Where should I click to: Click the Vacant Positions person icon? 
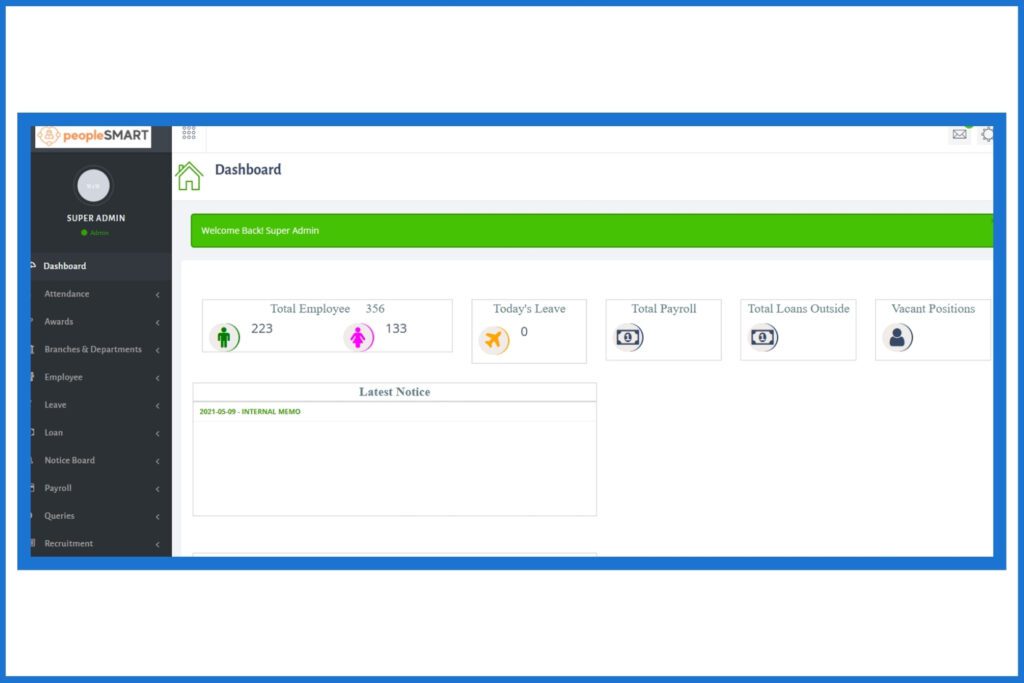click(897, 338)
